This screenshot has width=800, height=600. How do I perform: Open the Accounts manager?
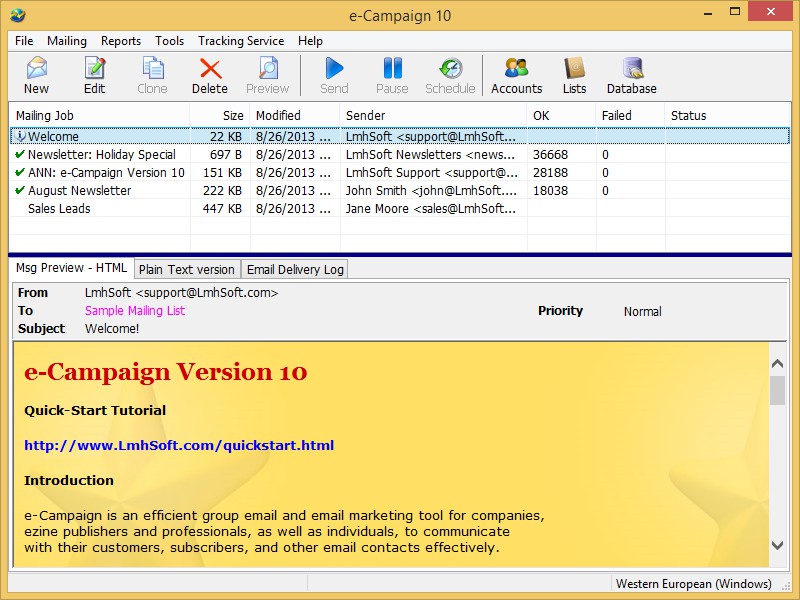tap(516, 75)
